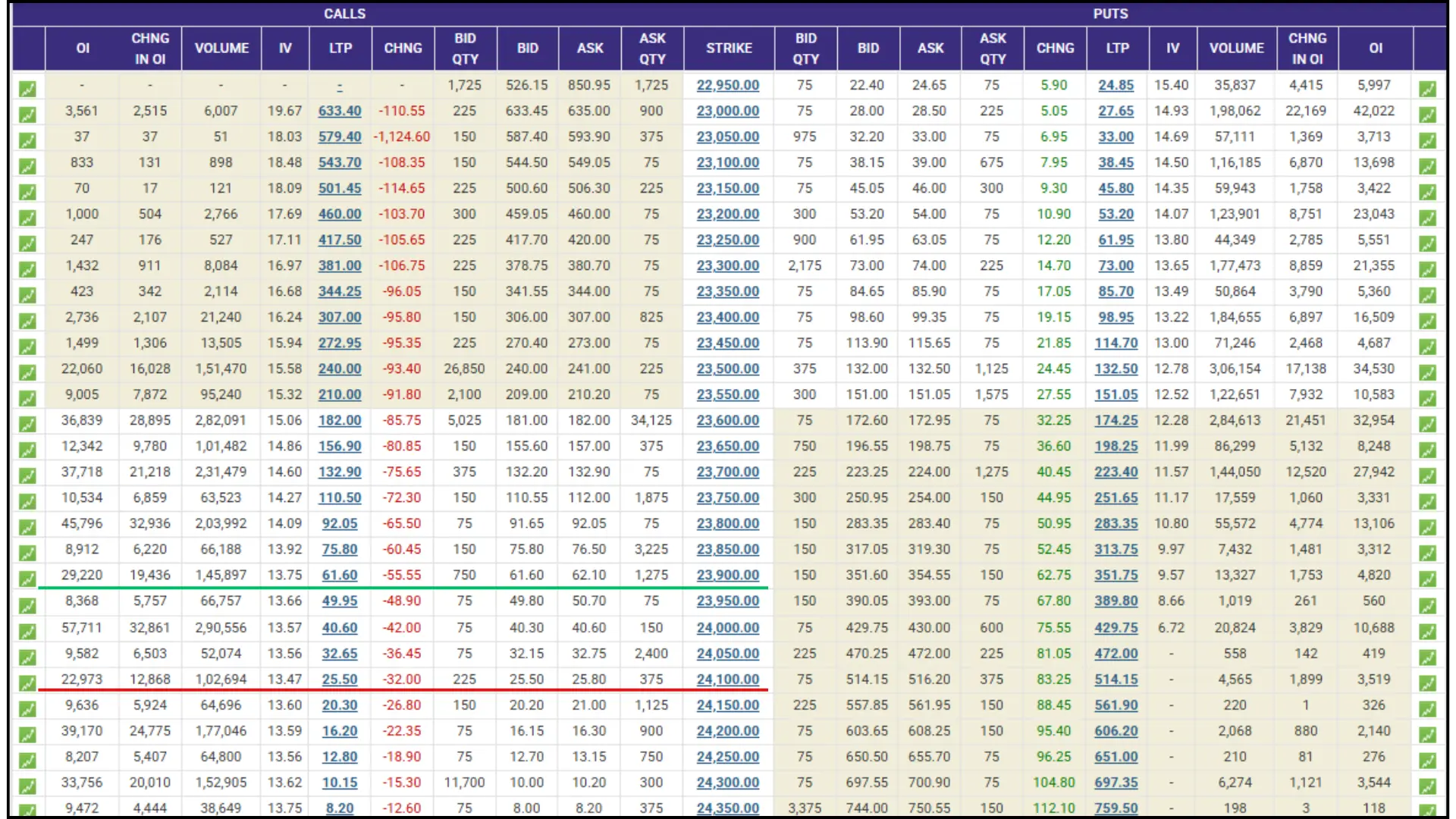Open the calls chart icon for strike 23,700.00
Screen dimensions: 1456x819
pyautogui.click(x=27, y=475)
